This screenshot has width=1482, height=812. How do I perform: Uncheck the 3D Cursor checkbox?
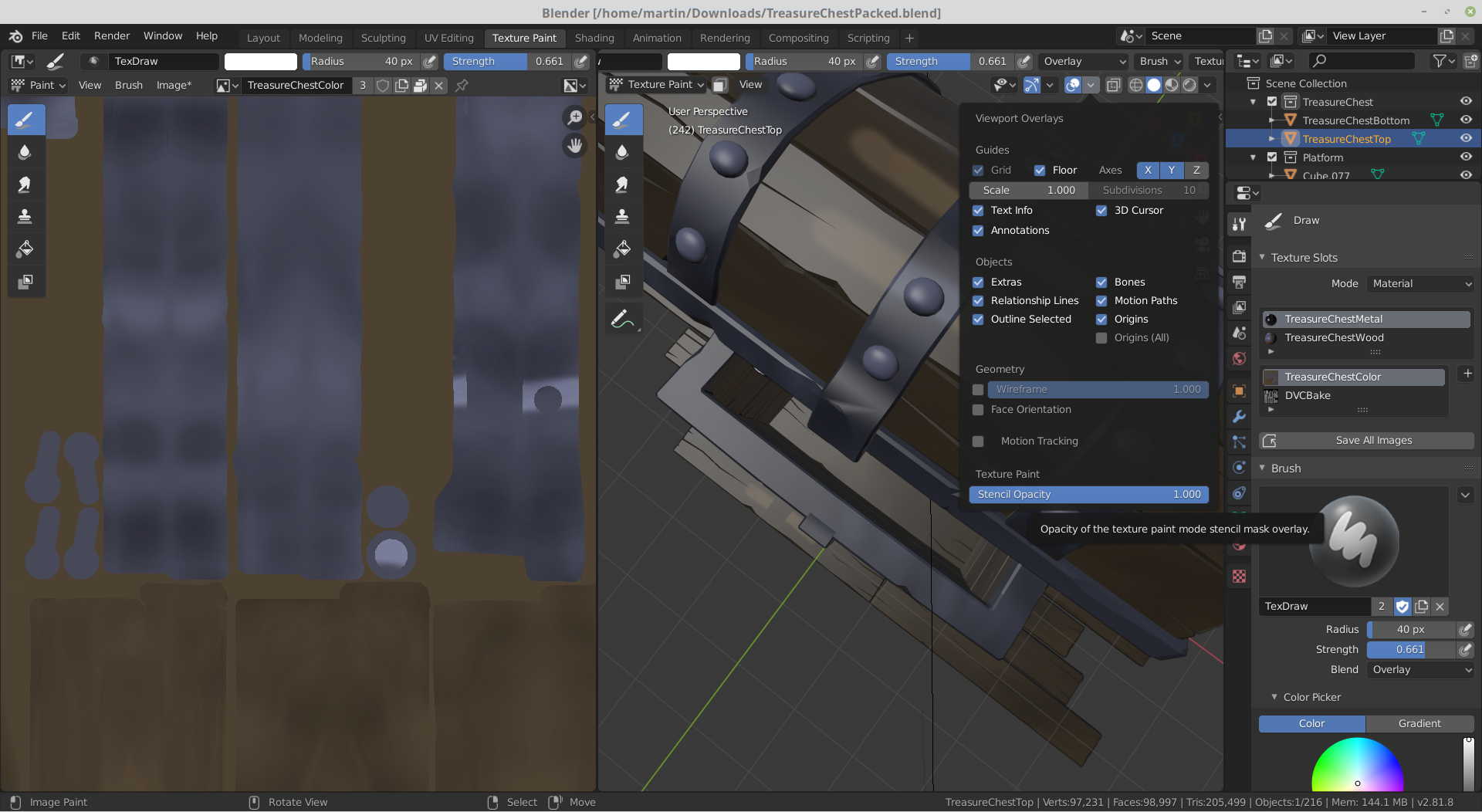(x=1101, y=211)
